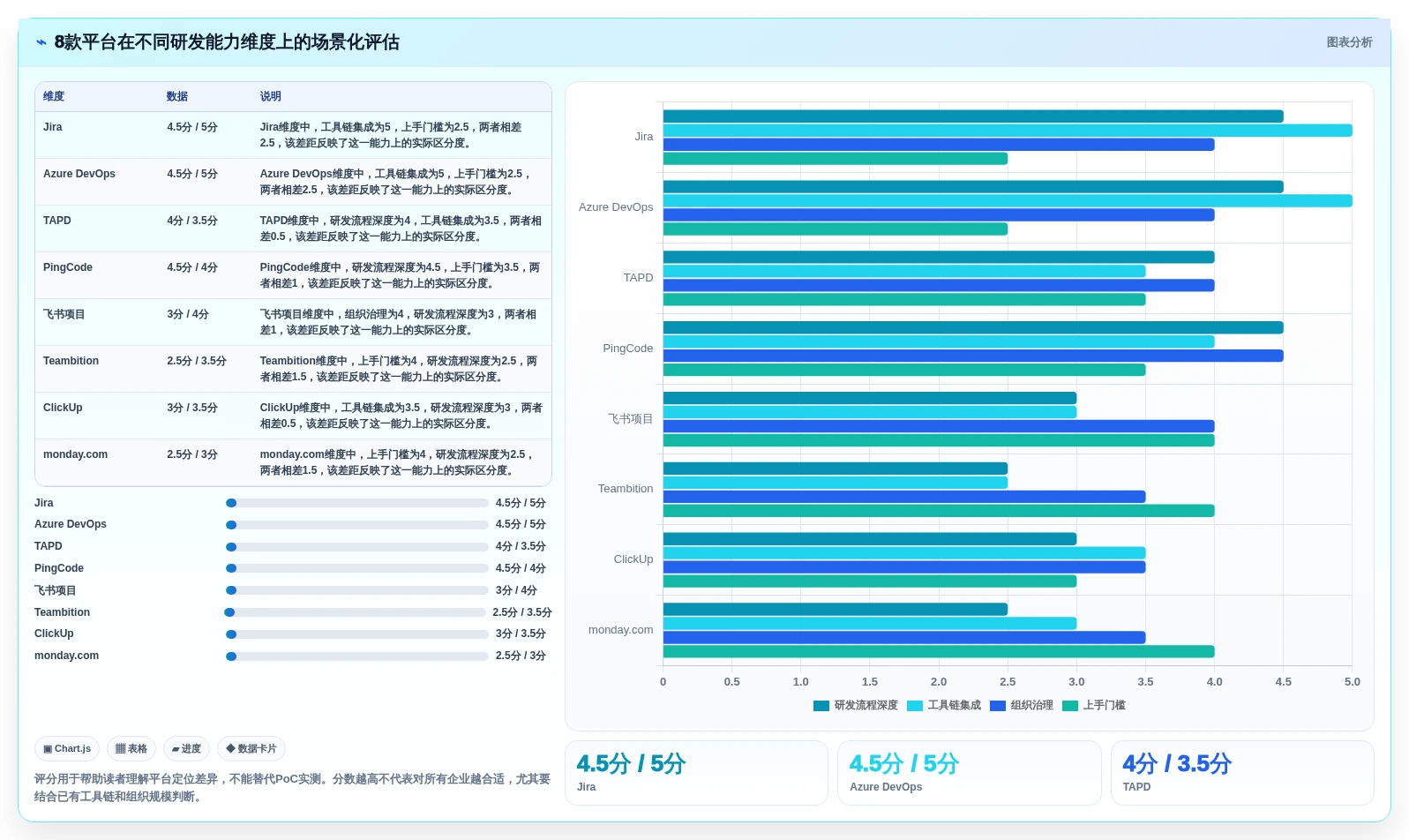Click Jira's 工具链集成 bar in chart

[1008, 131]
